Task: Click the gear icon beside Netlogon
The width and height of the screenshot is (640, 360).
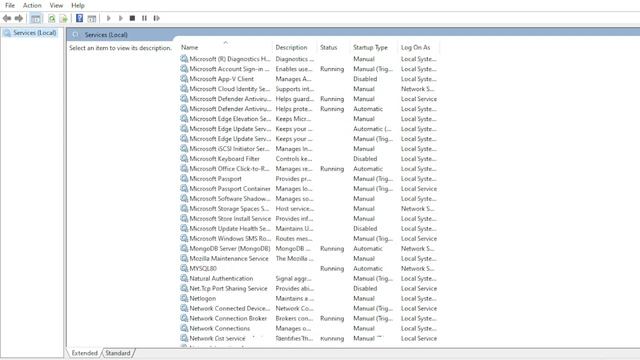Action: tap(184, 298)
